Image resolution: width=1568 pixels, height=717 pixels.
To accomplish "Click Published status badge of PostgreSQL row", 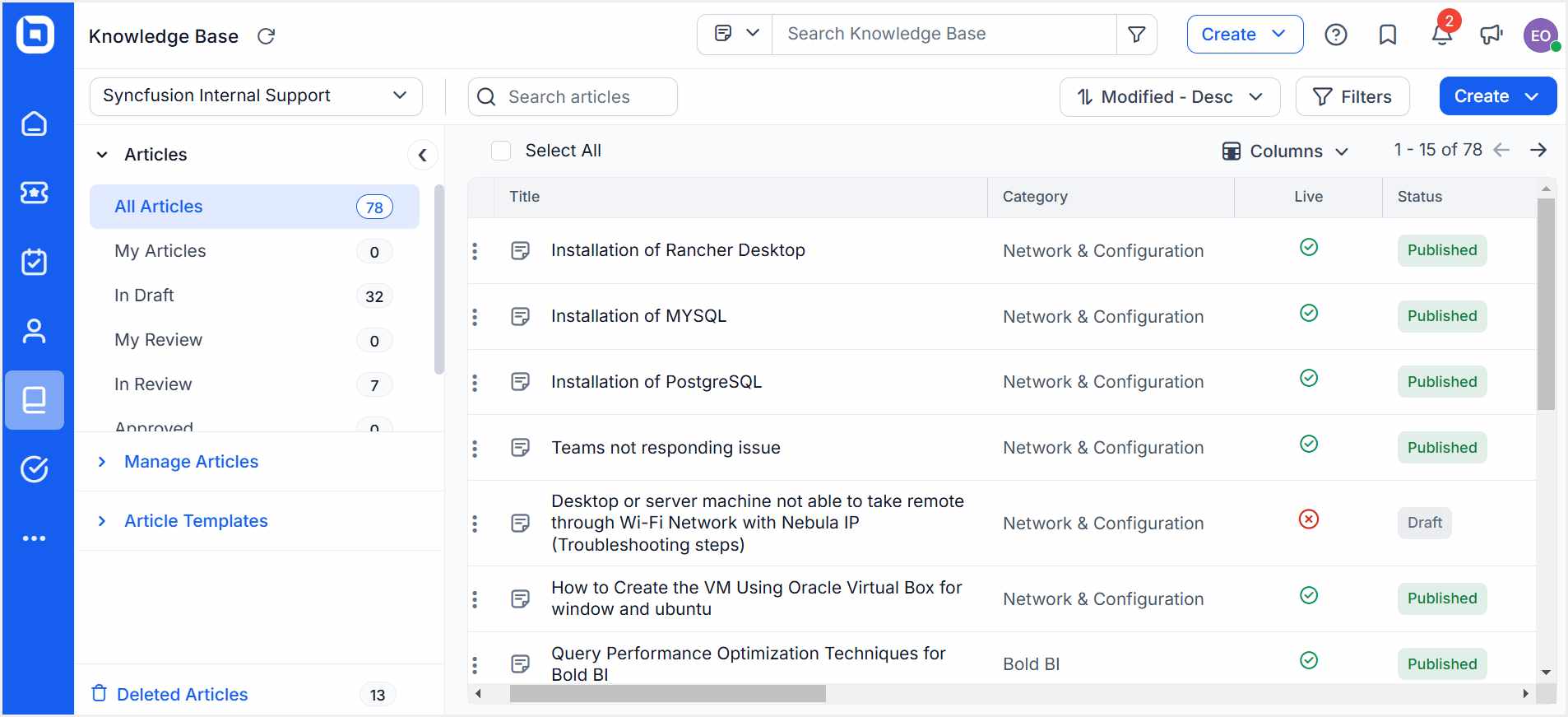I will 1441,382.
